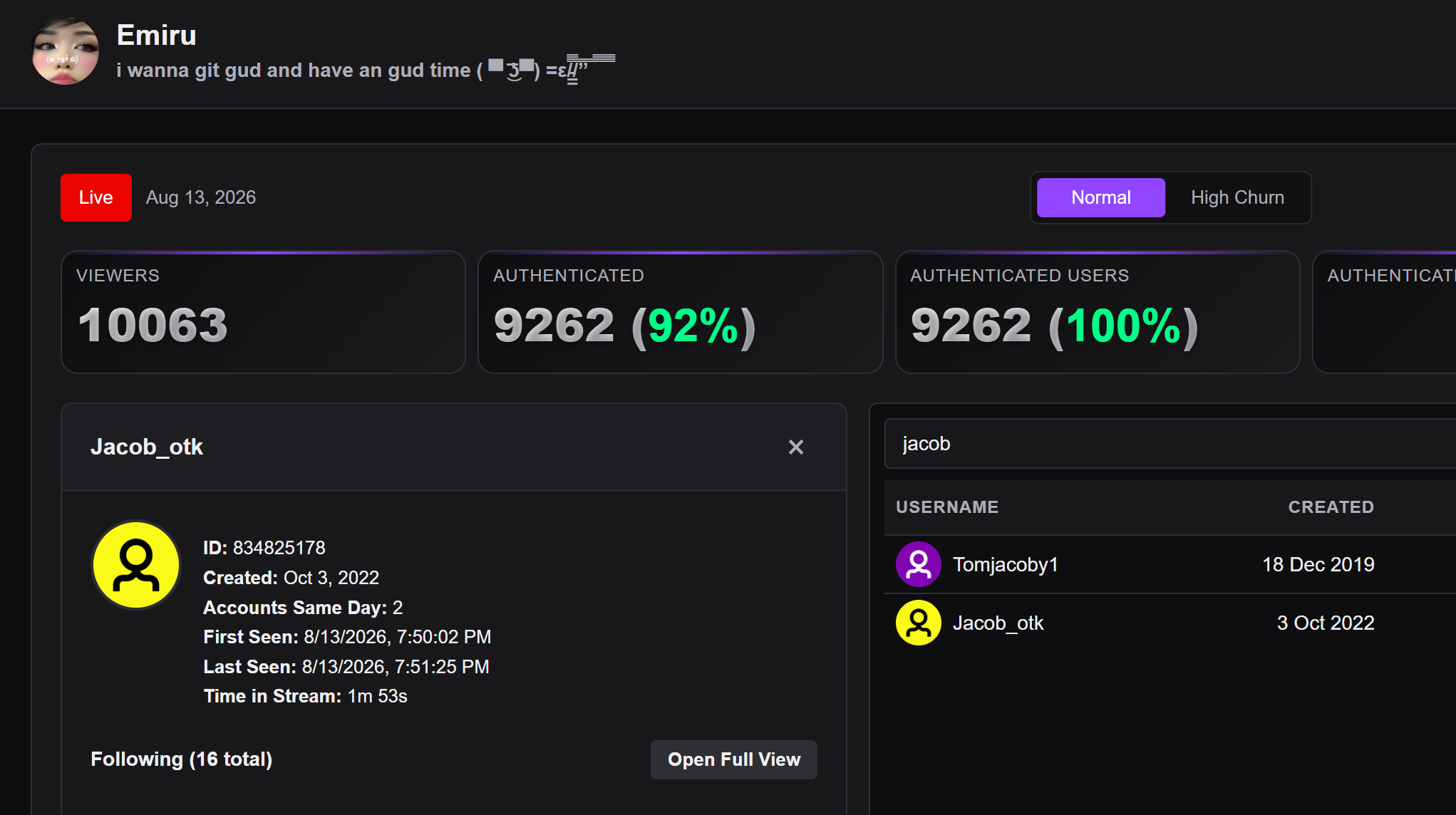Click the Created: Oct 3, 2022 line
The image size is (1456, 815).
click(x=291, y=578)
